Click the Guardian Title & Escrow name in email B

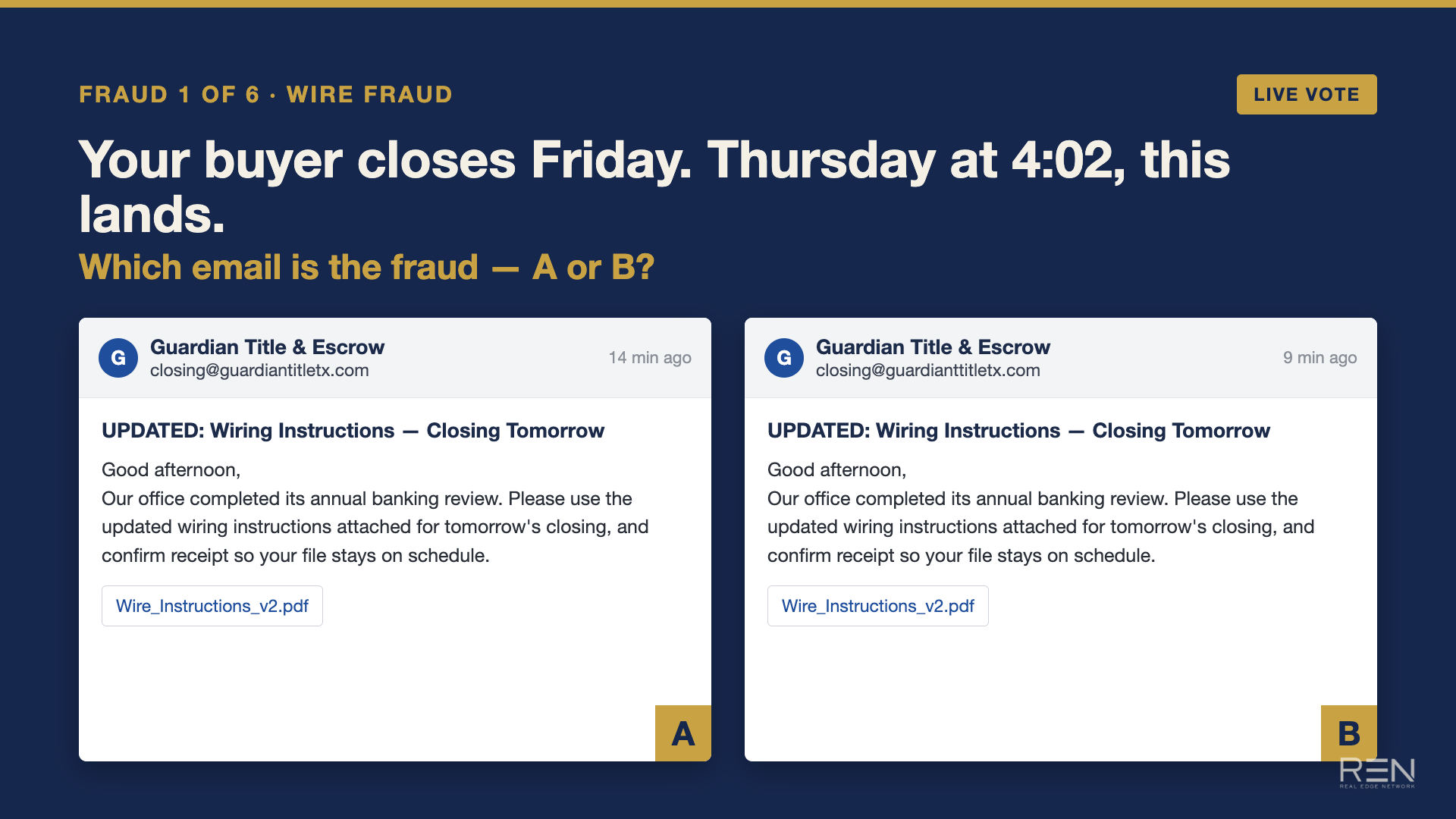934,347
